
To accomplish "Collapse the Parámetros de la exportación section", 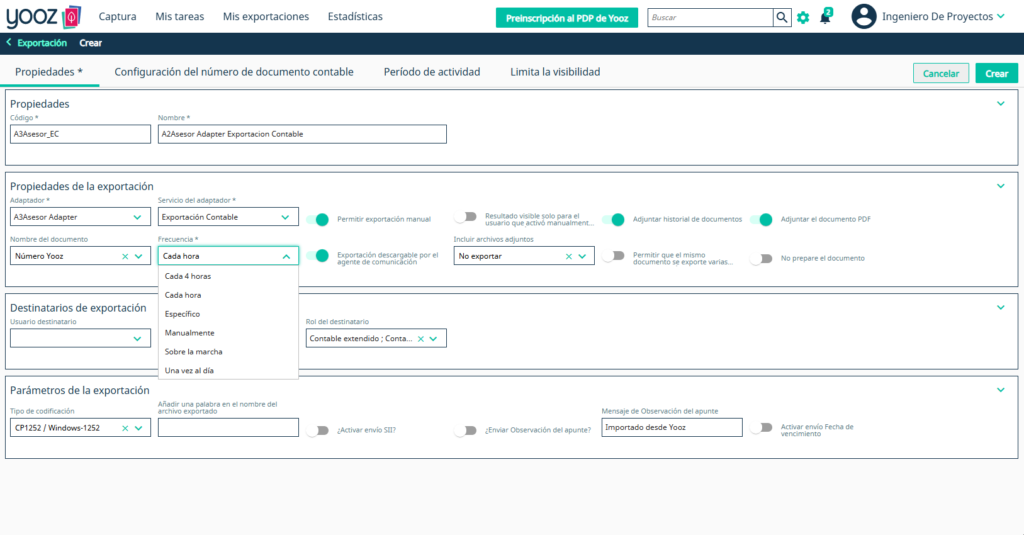I will [x=1000, y=389].
